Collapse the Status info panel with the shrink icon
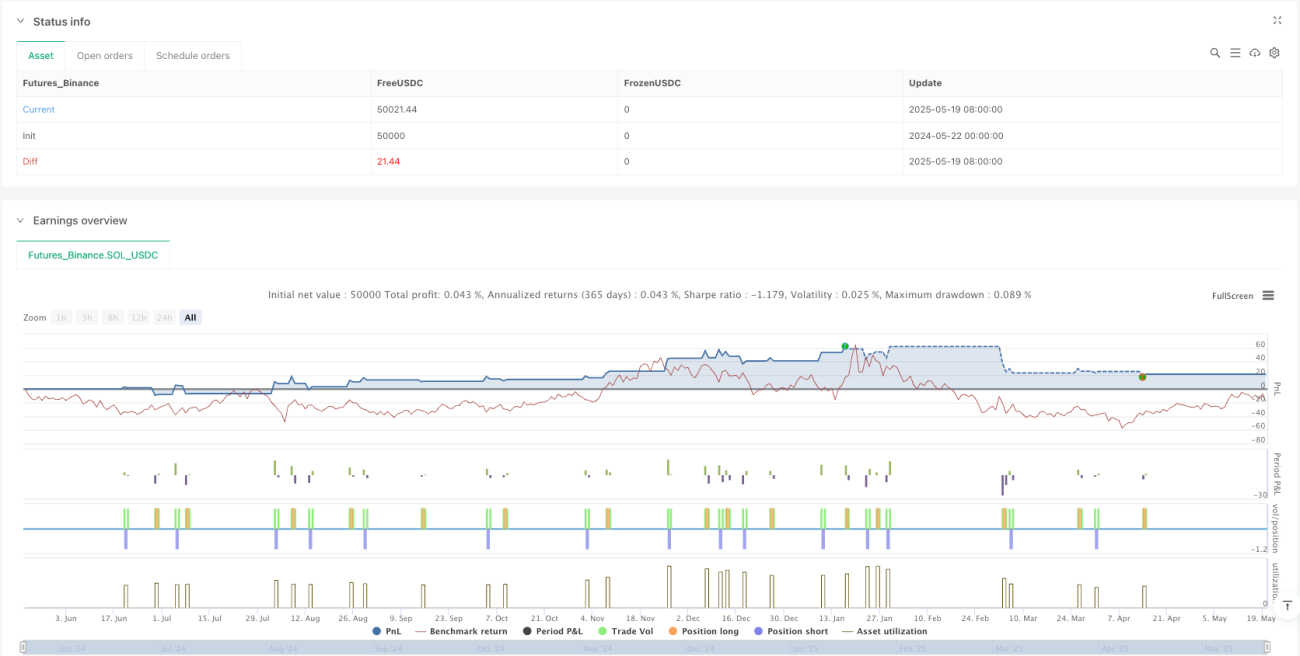The image size is (1300, 656). 1277,20
